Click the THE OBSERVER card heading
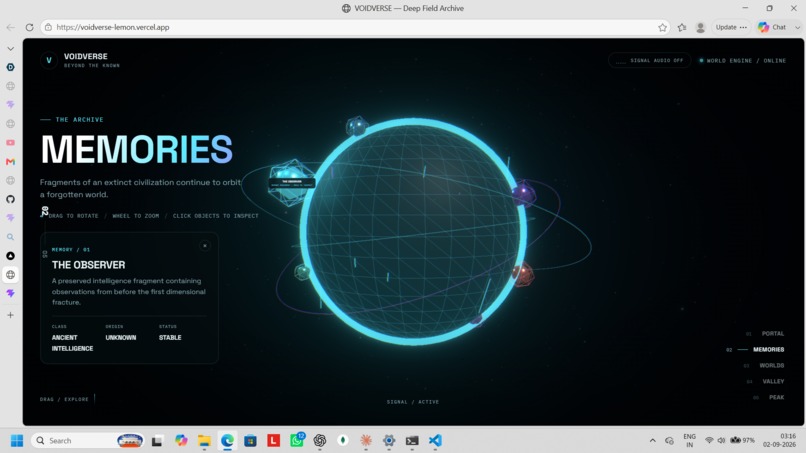 point(88,265)
